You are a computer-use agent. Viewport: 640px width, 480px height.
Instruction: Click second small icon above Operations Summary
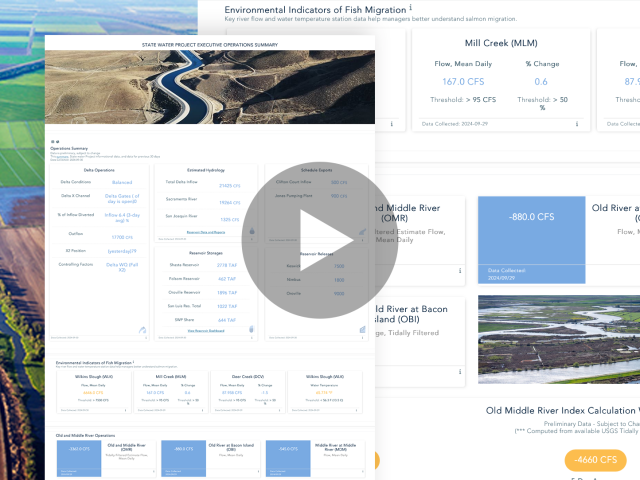pos(57,142)
